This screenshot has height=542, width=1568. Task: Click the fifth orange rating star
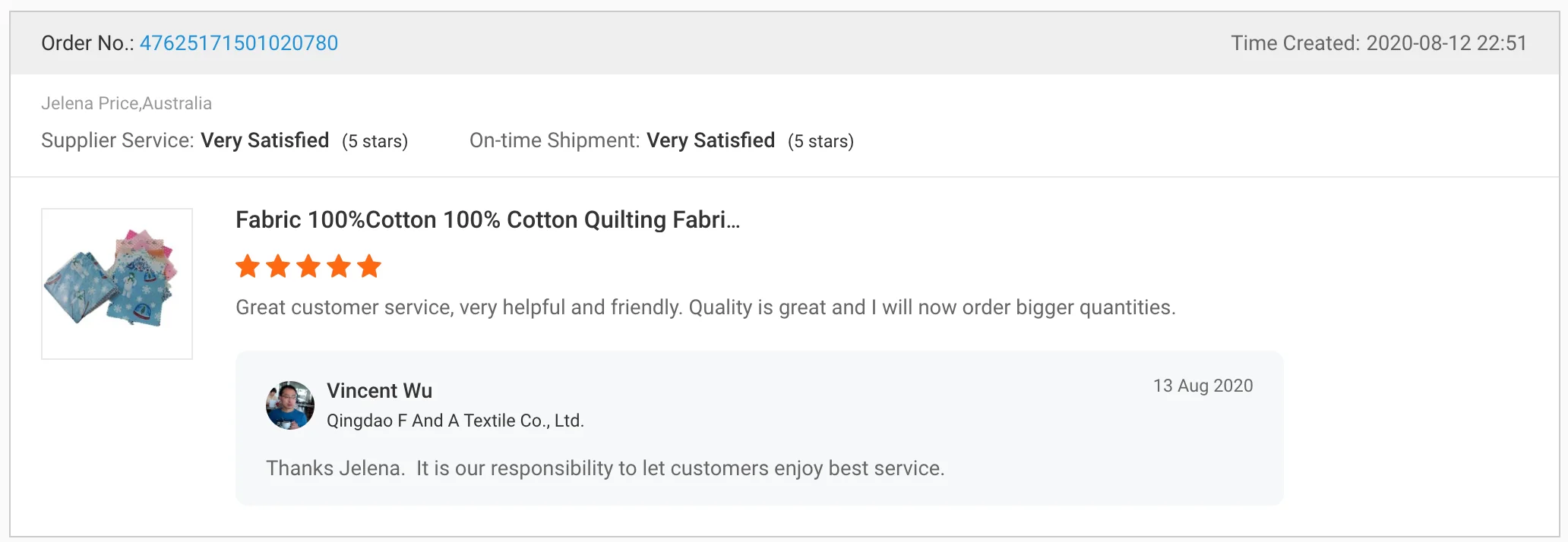(369, 266)
